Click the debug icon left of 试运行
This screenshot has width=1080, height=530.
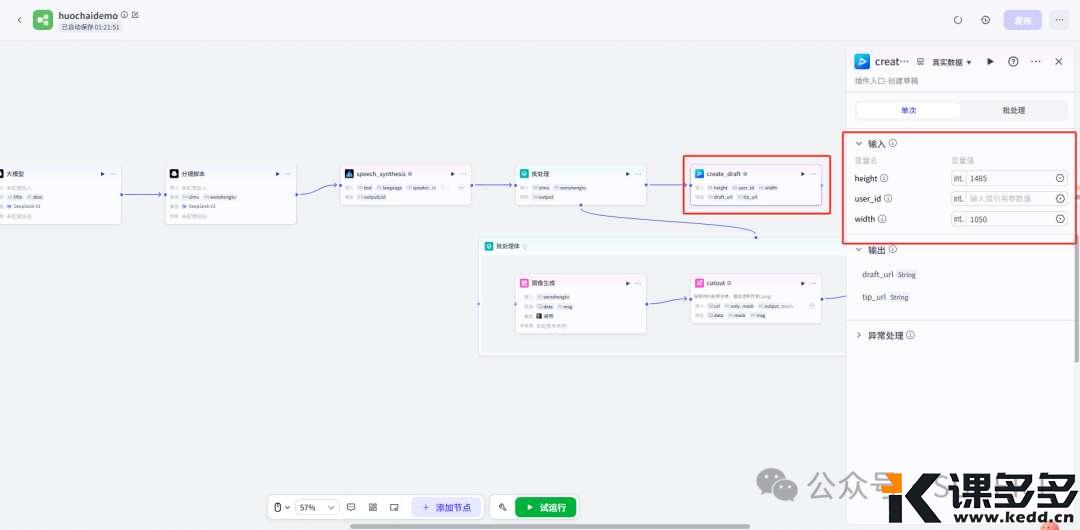pyautogui.click(x=503, y=508)
